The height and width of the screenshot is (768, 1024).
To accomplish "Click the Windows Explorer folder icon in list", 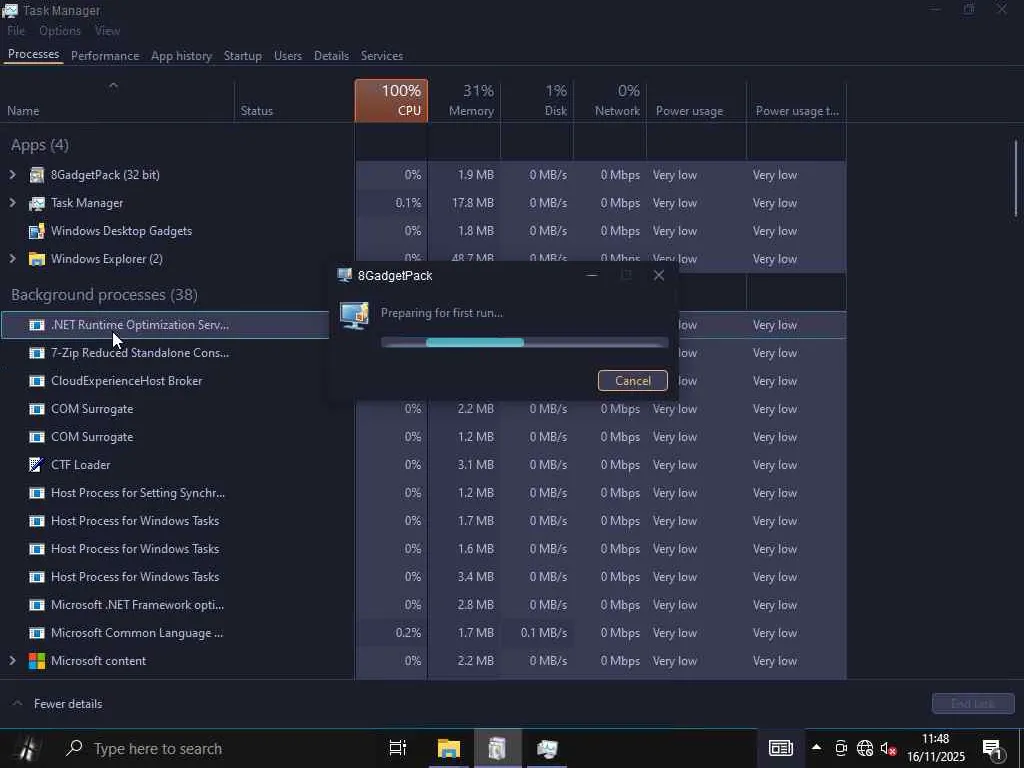I will 37,259.
